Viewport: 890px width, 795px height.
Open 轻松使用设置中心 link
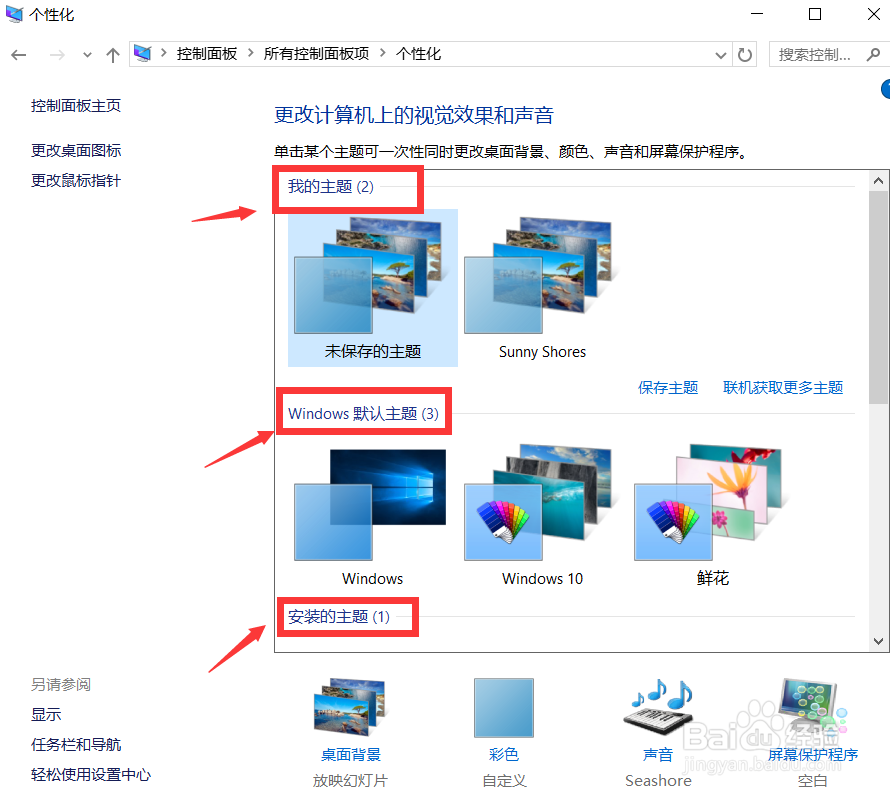pos(91,775)
